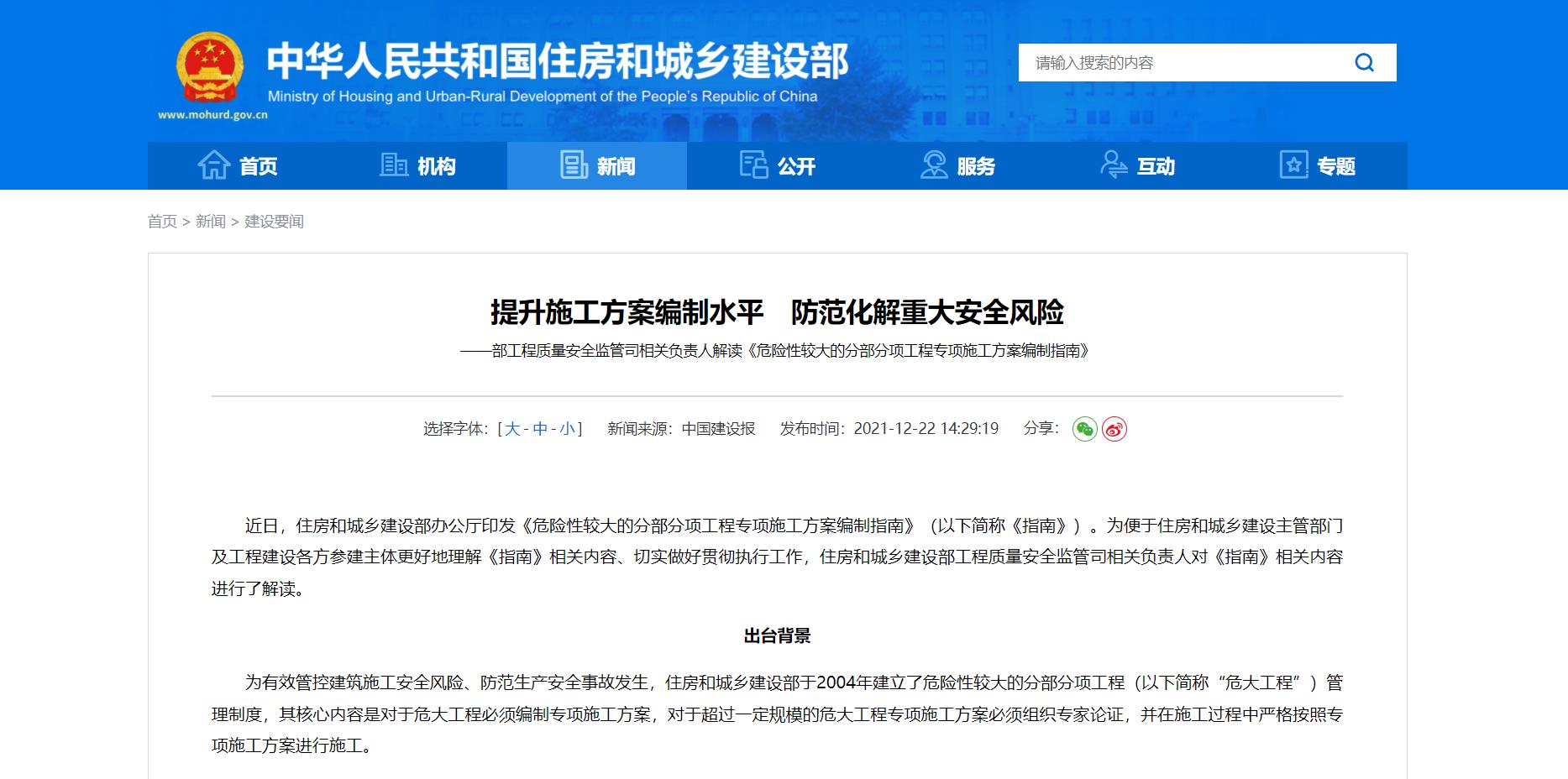Open the 专题 navigation tab
This screenshot has width=1568, height=779.
[1335, 166]
